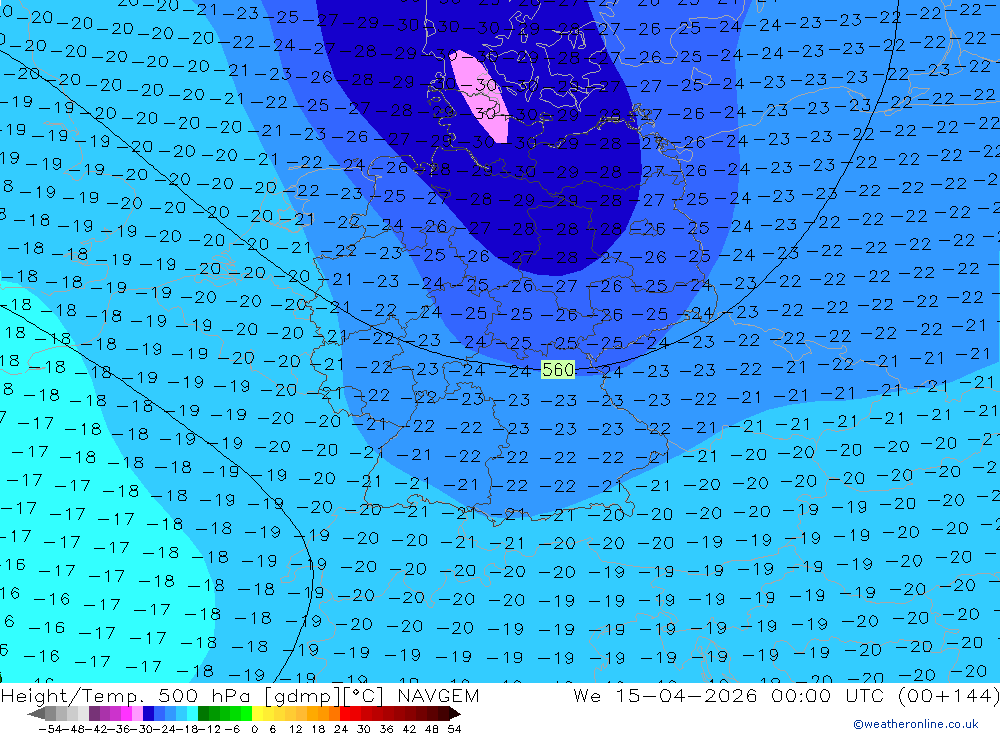Click the (00+144) forecast hour text
Screen dimensions: 1000x733
coord(948,695)
